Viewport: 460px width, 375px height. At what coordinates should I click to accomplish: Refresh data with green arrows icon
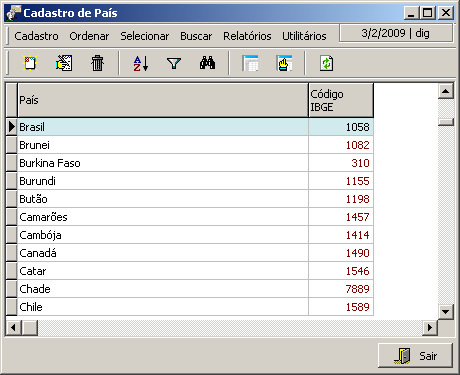326,63
